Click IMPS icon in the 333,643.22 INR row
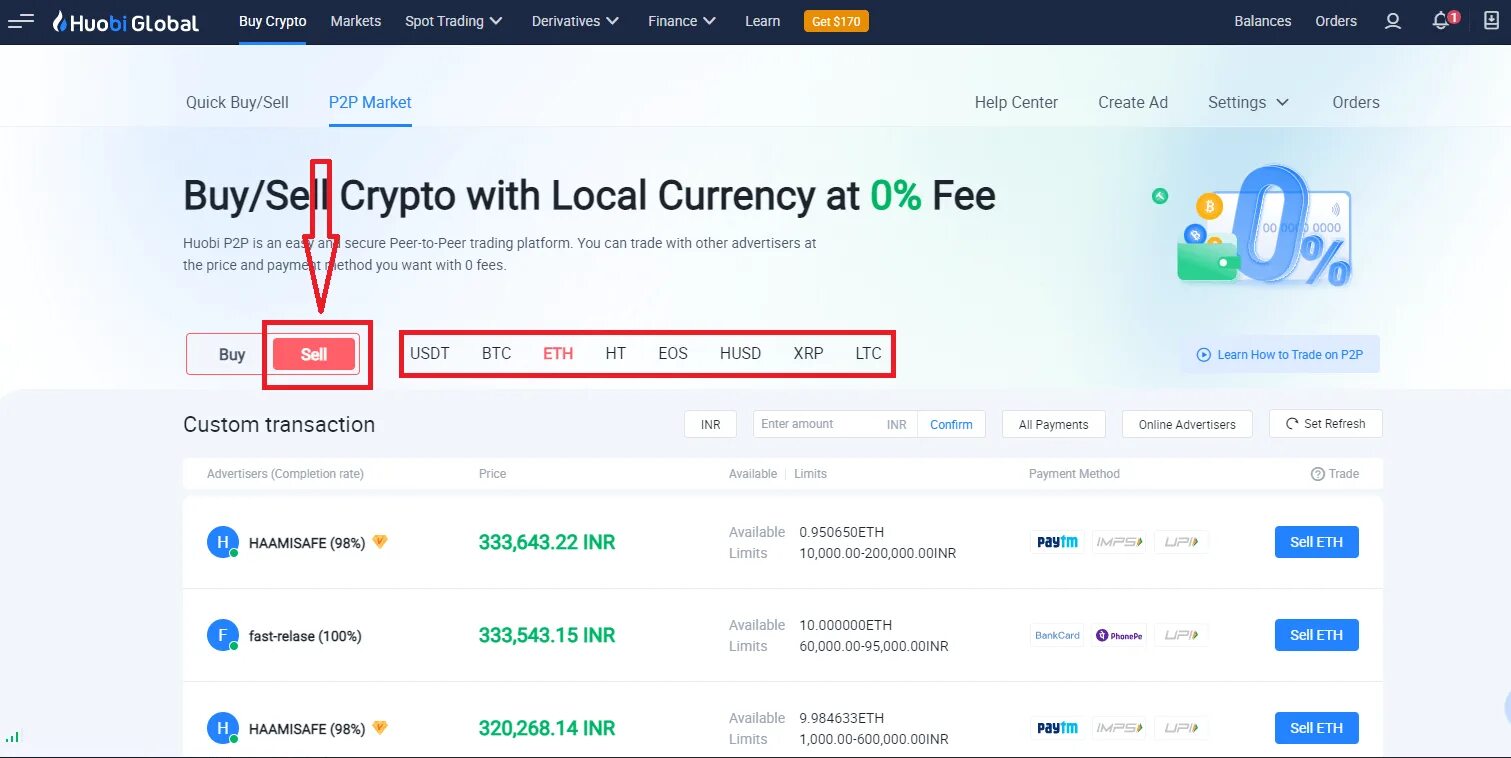1511x758 pixels. coord(1119,542)
